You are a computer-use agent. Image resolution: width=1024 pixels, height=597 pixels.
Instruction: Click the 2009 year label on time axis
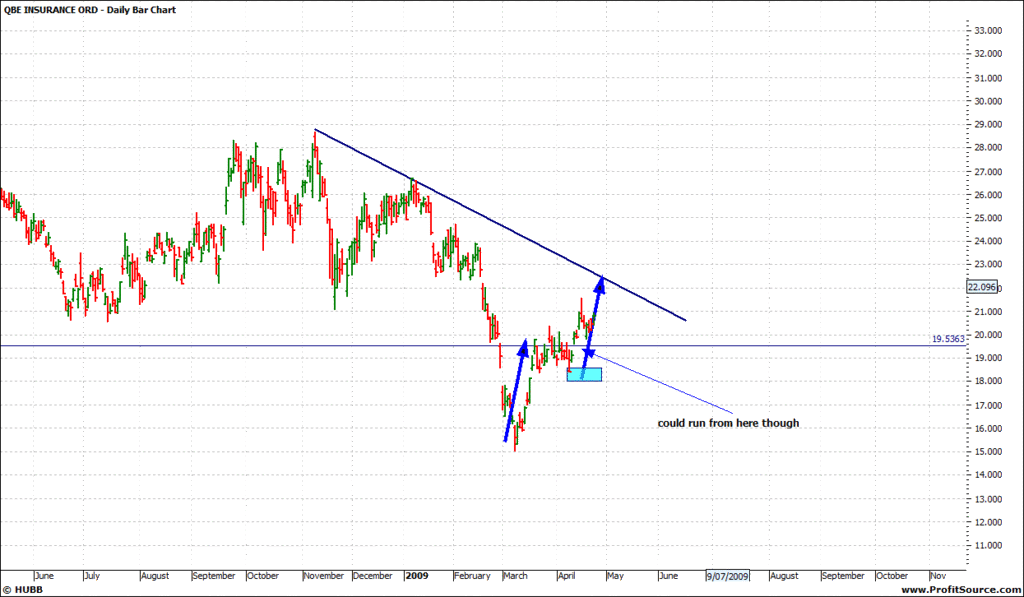point(417,576)
